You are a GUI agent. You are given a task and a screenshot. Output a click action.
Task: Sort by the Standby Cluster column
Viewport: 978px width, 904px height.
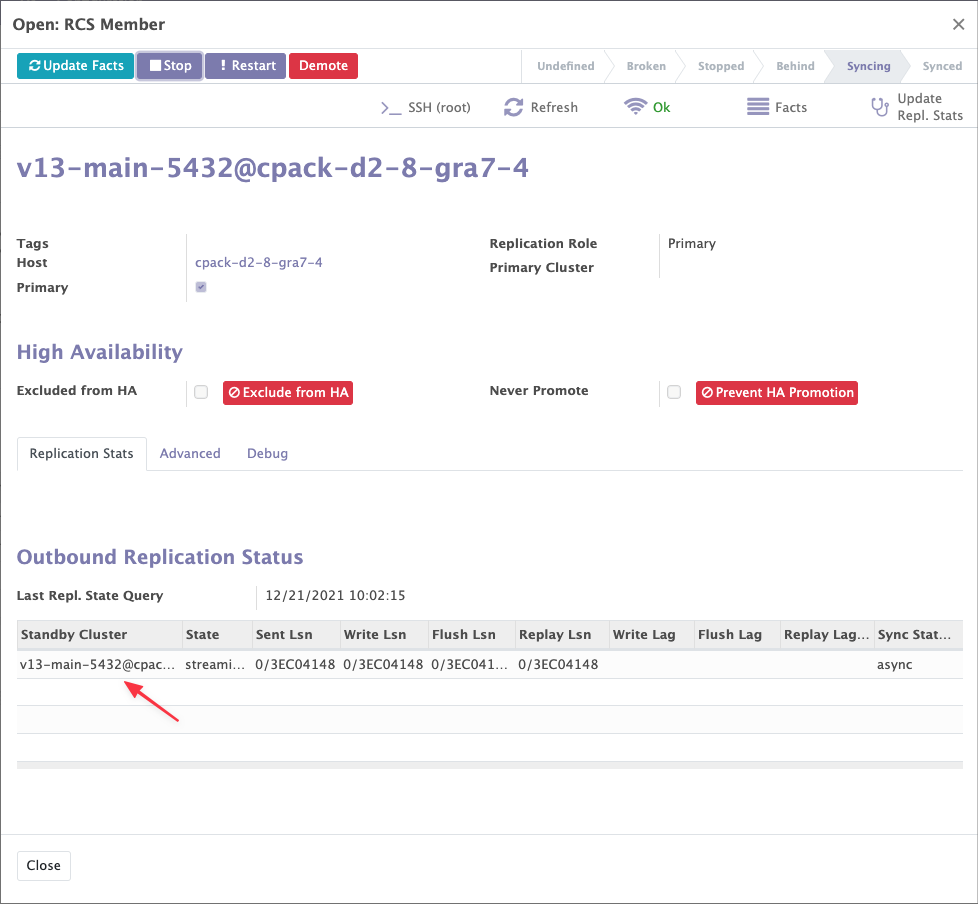tap(99, 634)
